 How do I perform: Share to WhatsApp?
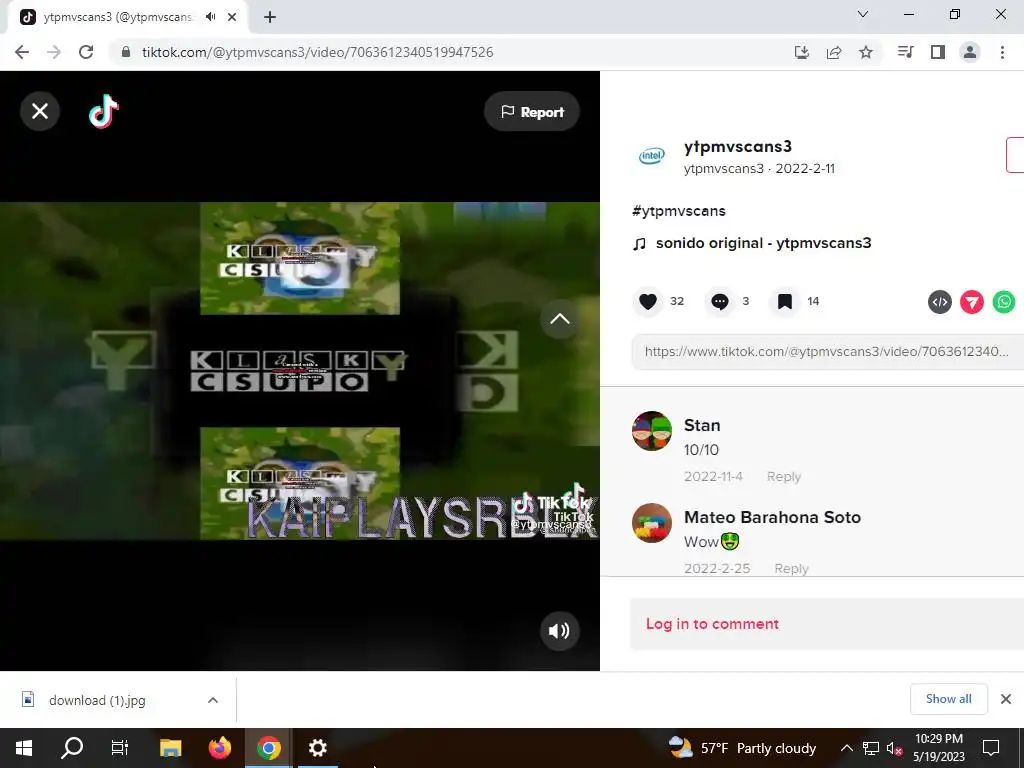pos(1004,302)
